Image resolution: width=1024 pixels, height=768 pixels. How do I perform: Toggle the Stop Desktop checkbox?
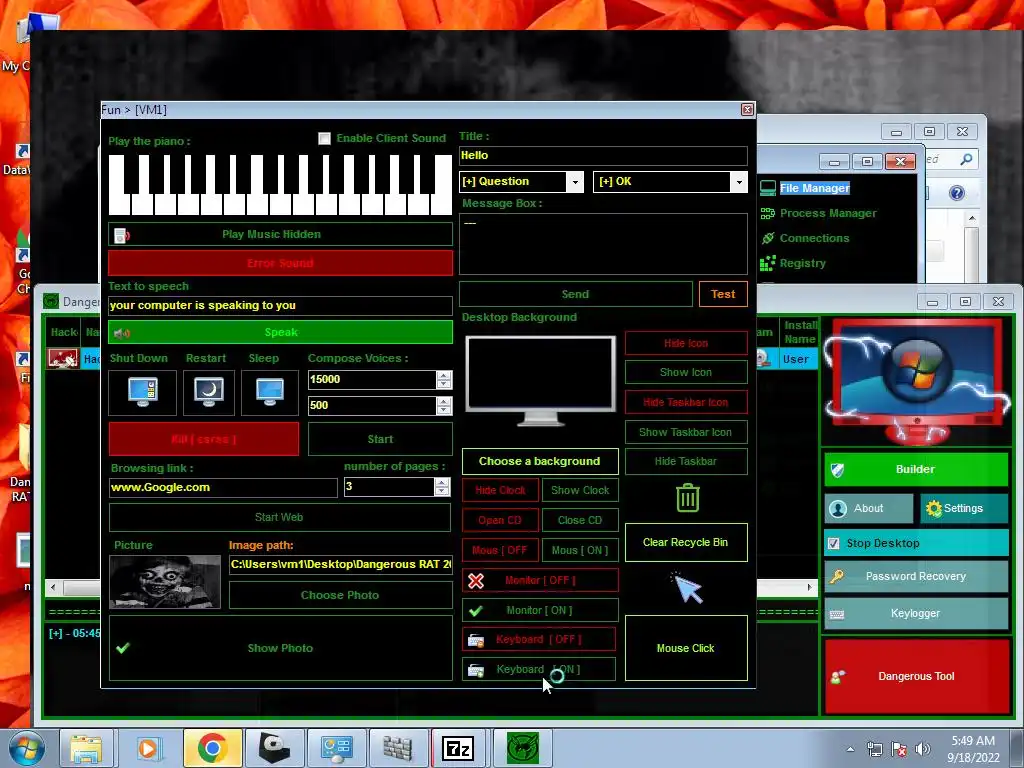click(834, 543)
